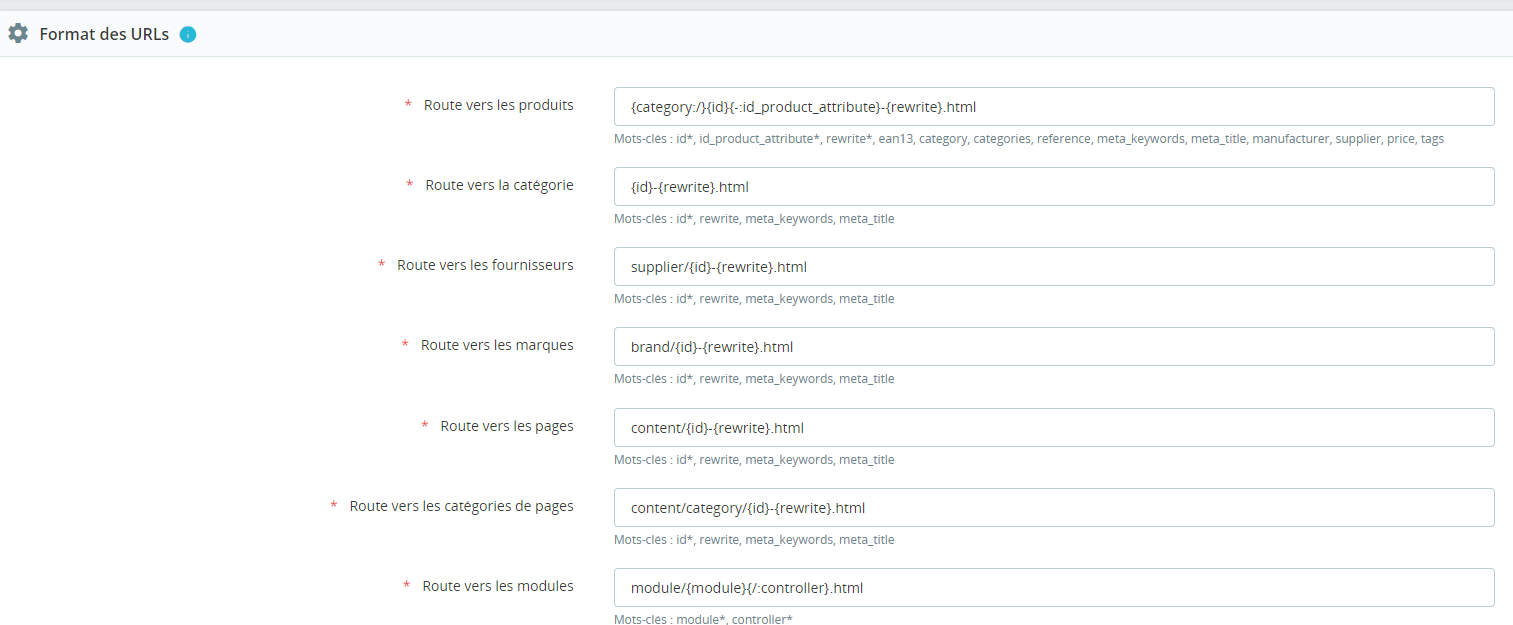The width and height of the screenshot is (1513, 625).
Task: Click the Route vers les modules input
Action: 1054,587
